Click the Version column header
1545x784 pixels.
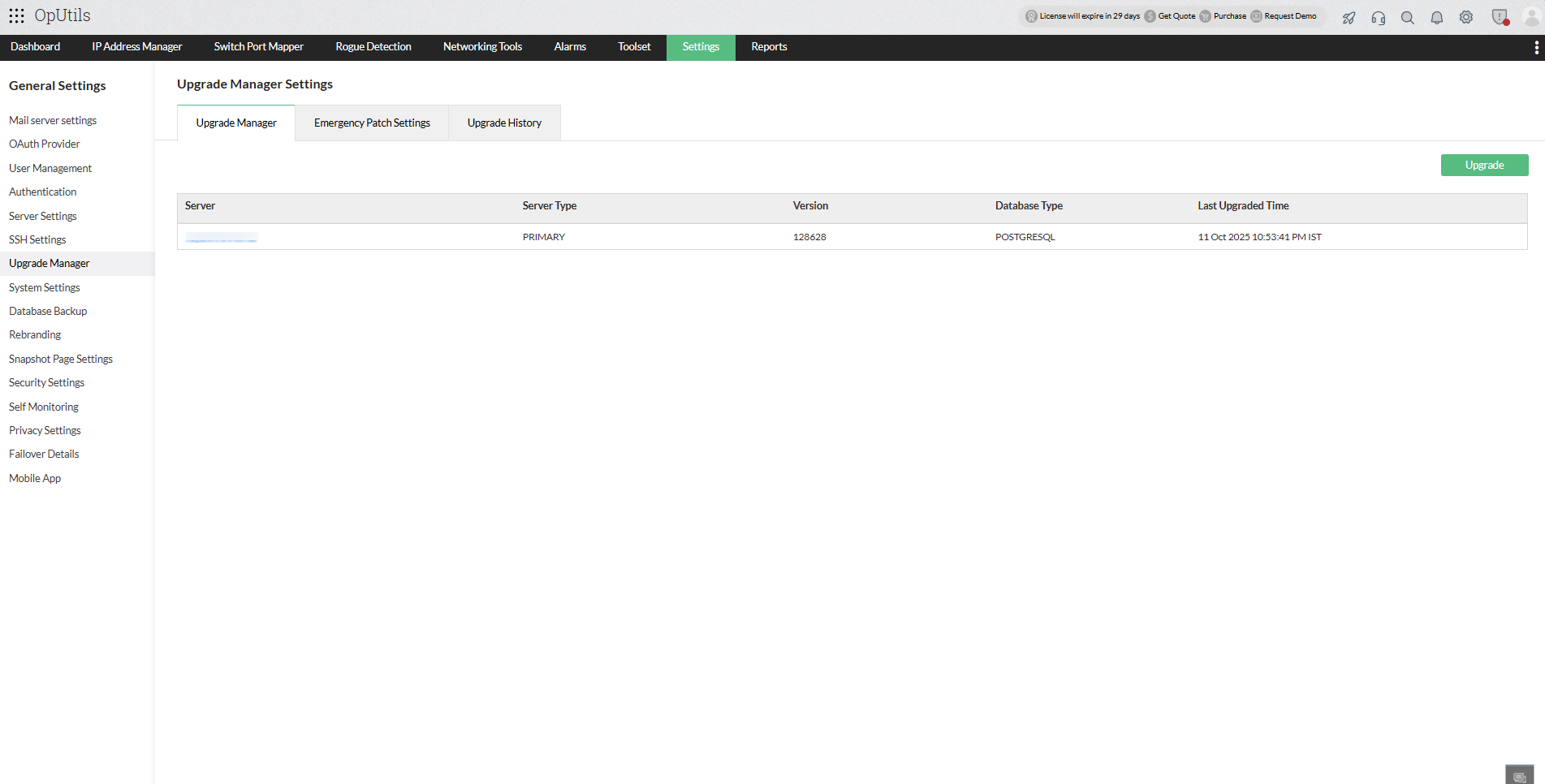point(811,206)
